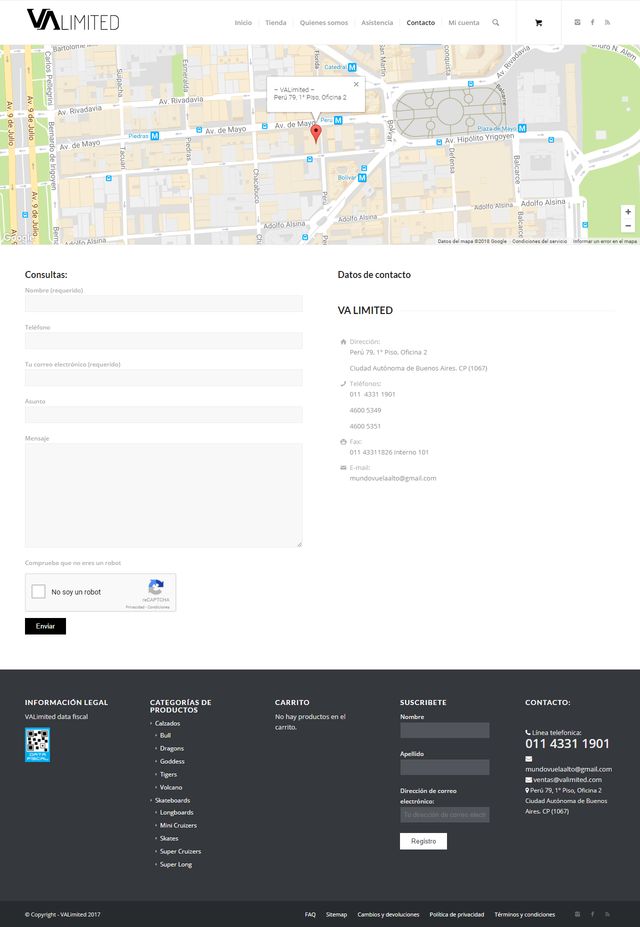The width and height of the screenshot is (640, 927).
Task: Click the Perú metro station icon
Action: tap(338, 120)
